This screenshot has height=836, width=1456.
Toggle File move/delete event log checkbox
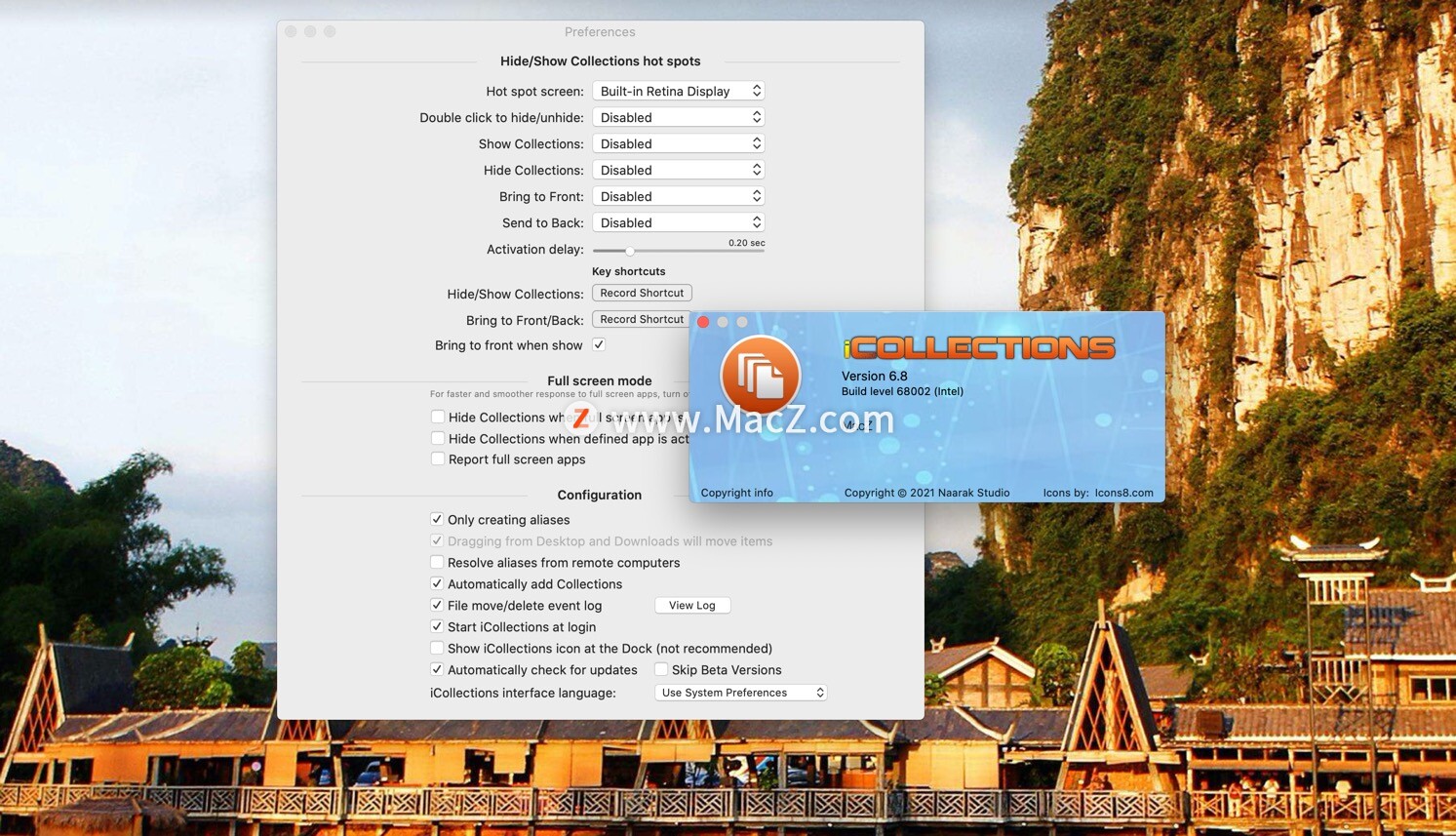pyautogui.click(x=437, y=606)
